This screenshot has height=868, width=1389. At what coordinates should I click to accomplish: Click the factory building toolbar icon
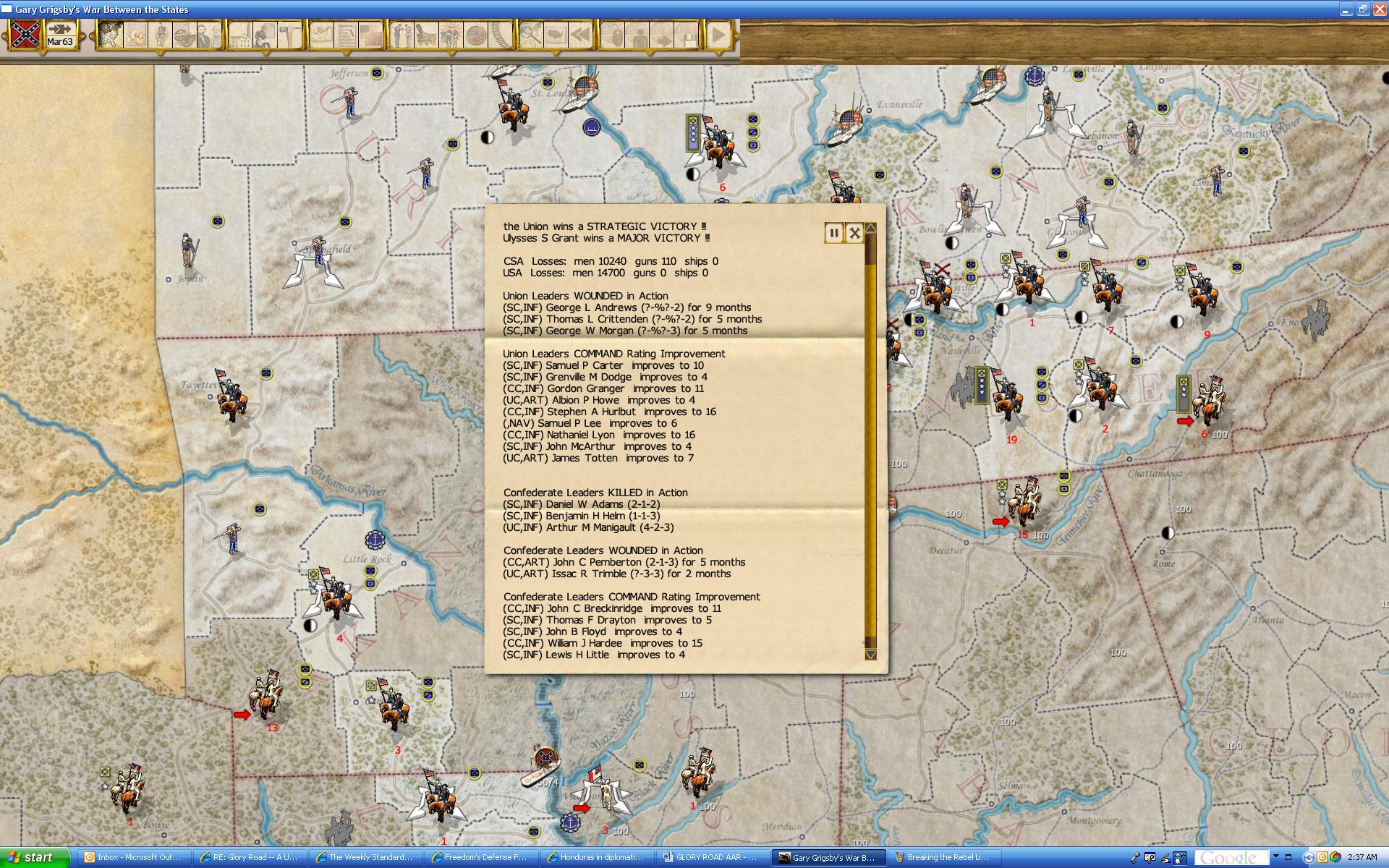pos(240,35)
